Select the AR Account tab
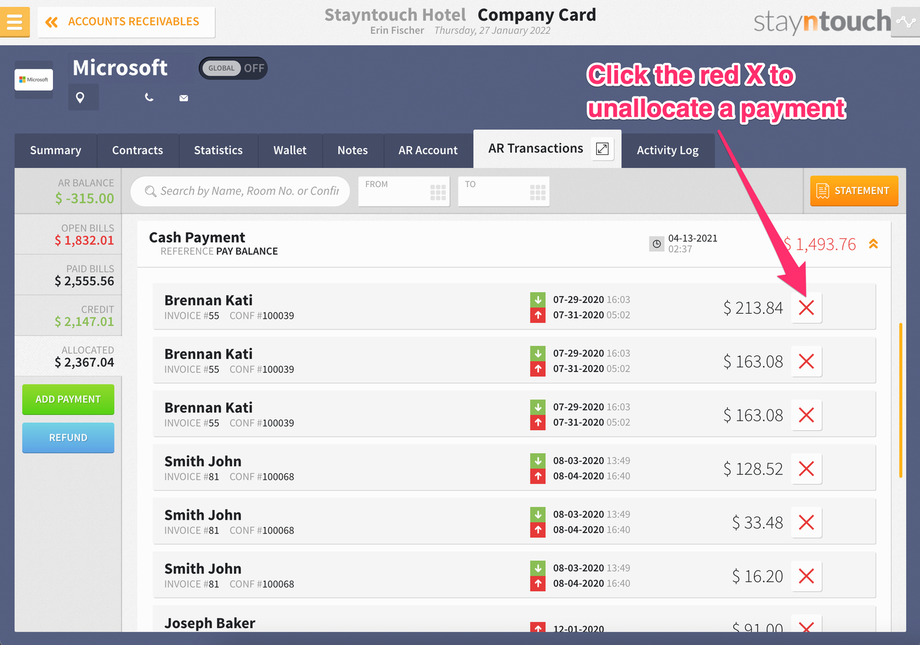Viewport: 920px width, 645px height. (428, 150)
